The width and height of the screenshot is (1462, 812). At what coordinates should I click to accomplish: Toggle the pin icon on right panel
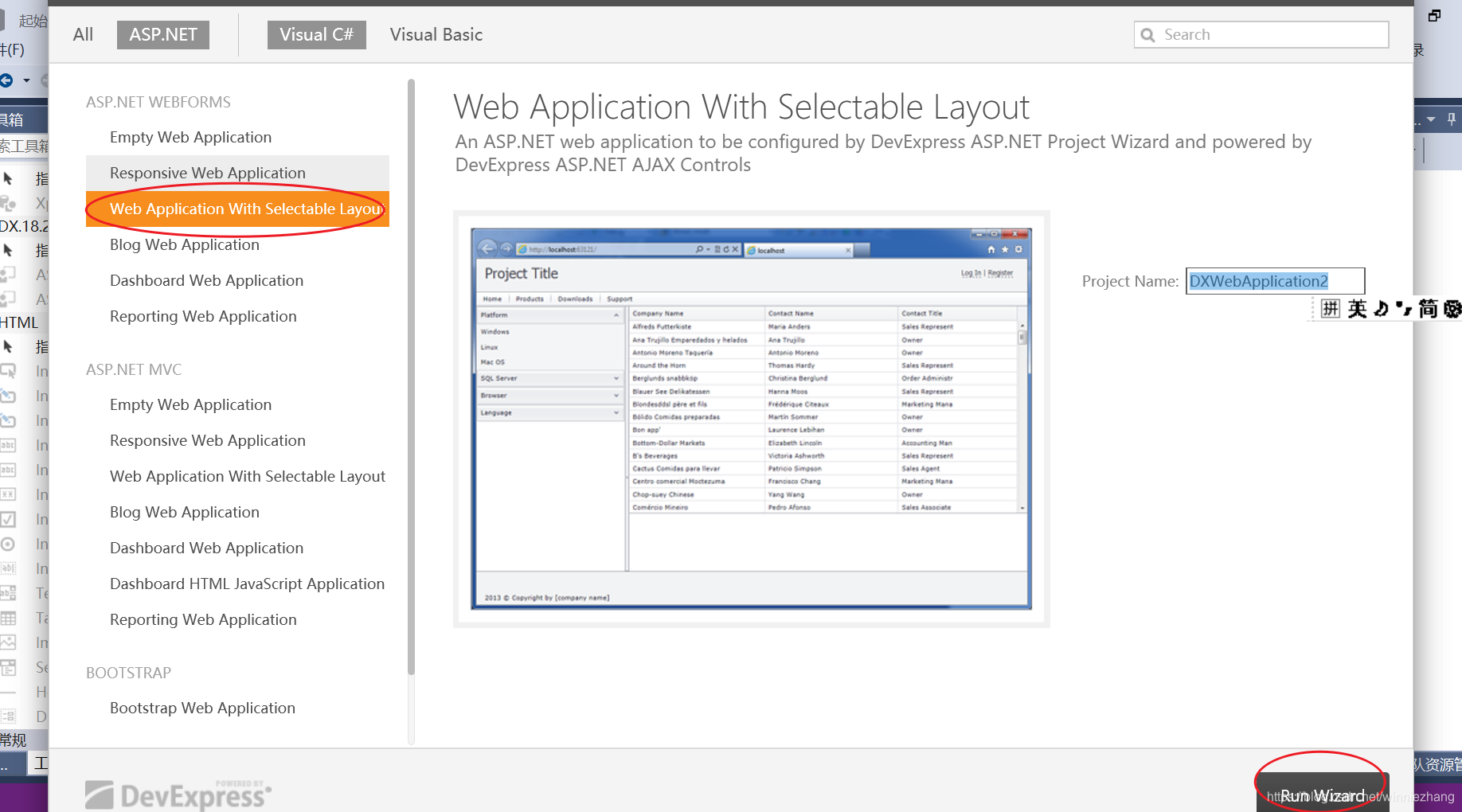pyautogui.click(x=1452, y=119)
